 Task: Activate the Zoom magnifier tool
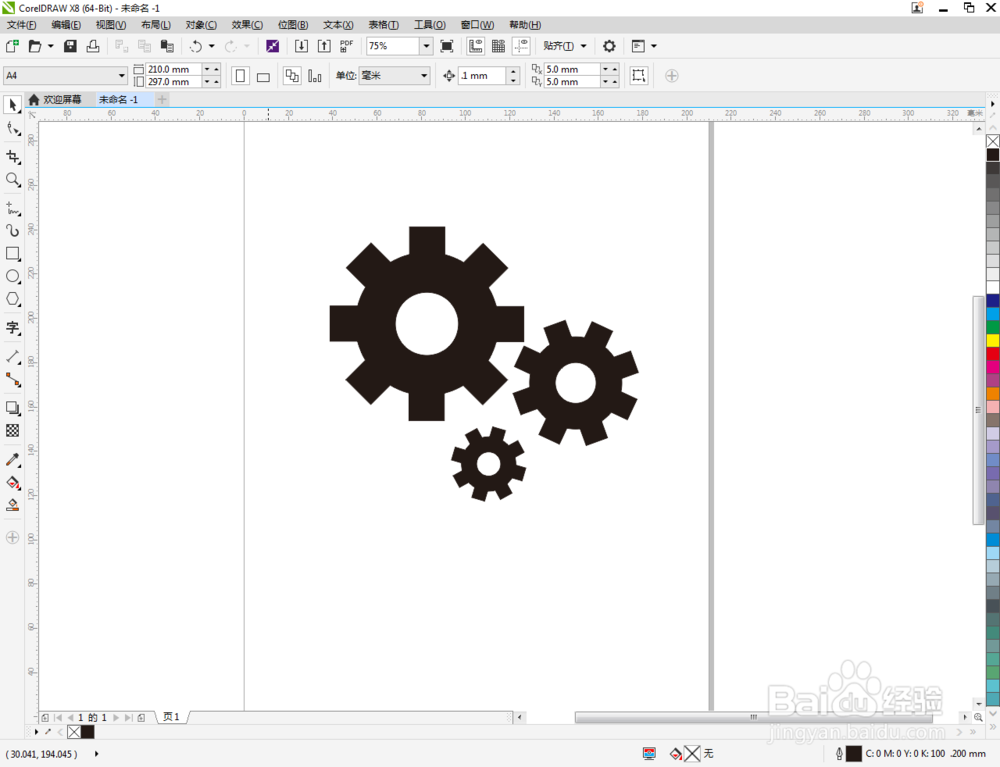pos(13,180)
